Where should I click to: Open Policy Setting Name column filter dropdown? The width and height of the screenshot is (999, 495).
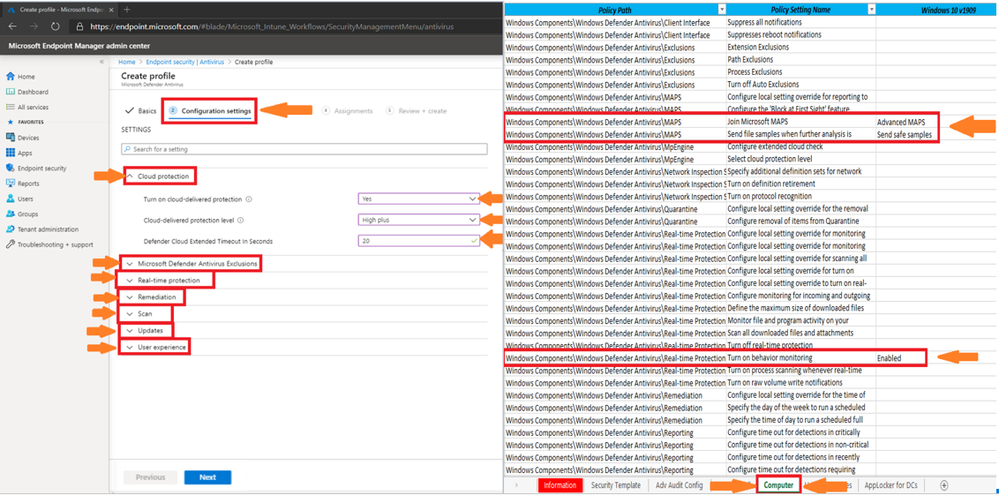click(871, 10)
